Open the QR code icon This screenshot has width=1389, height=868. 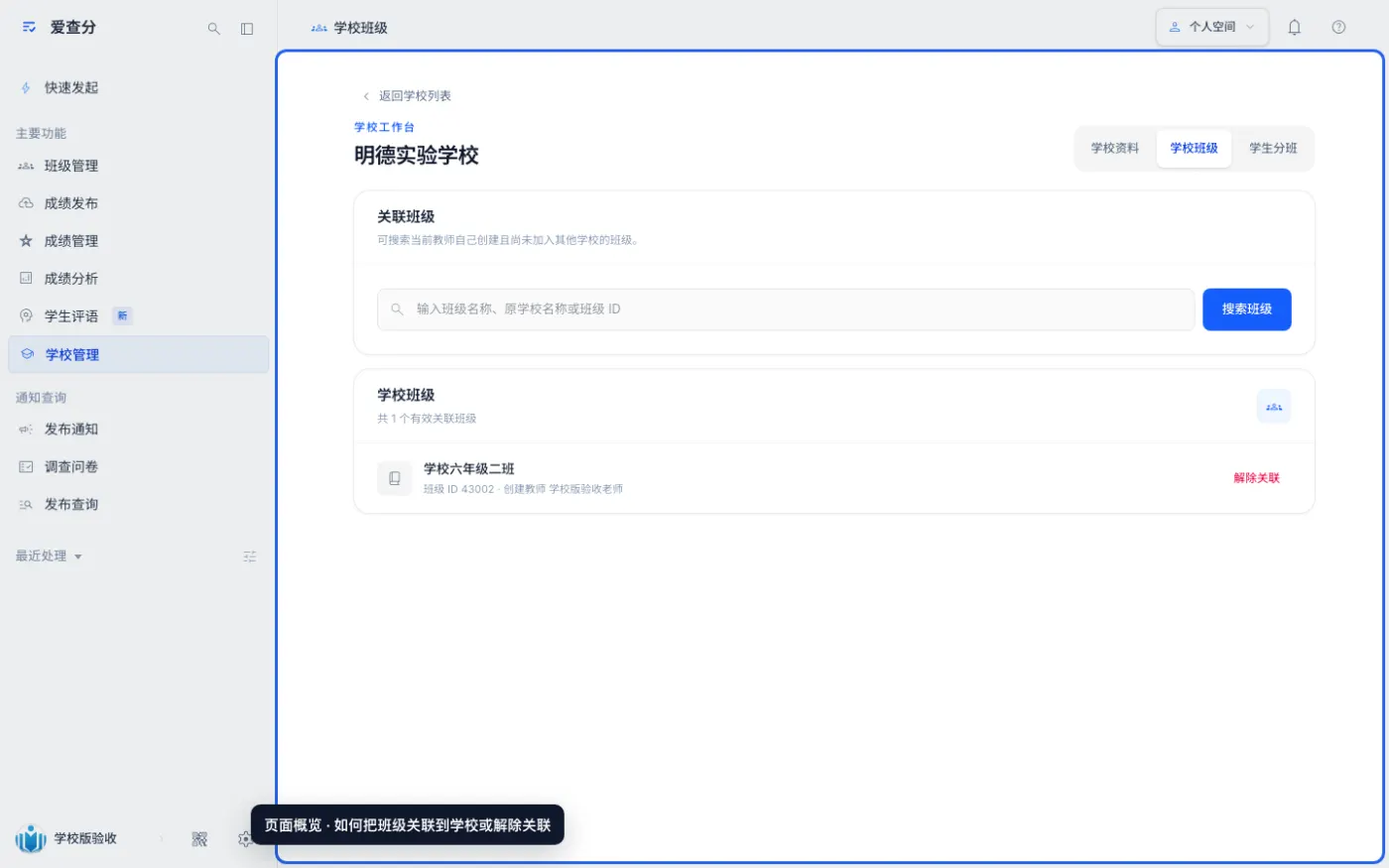pos(199,839)
